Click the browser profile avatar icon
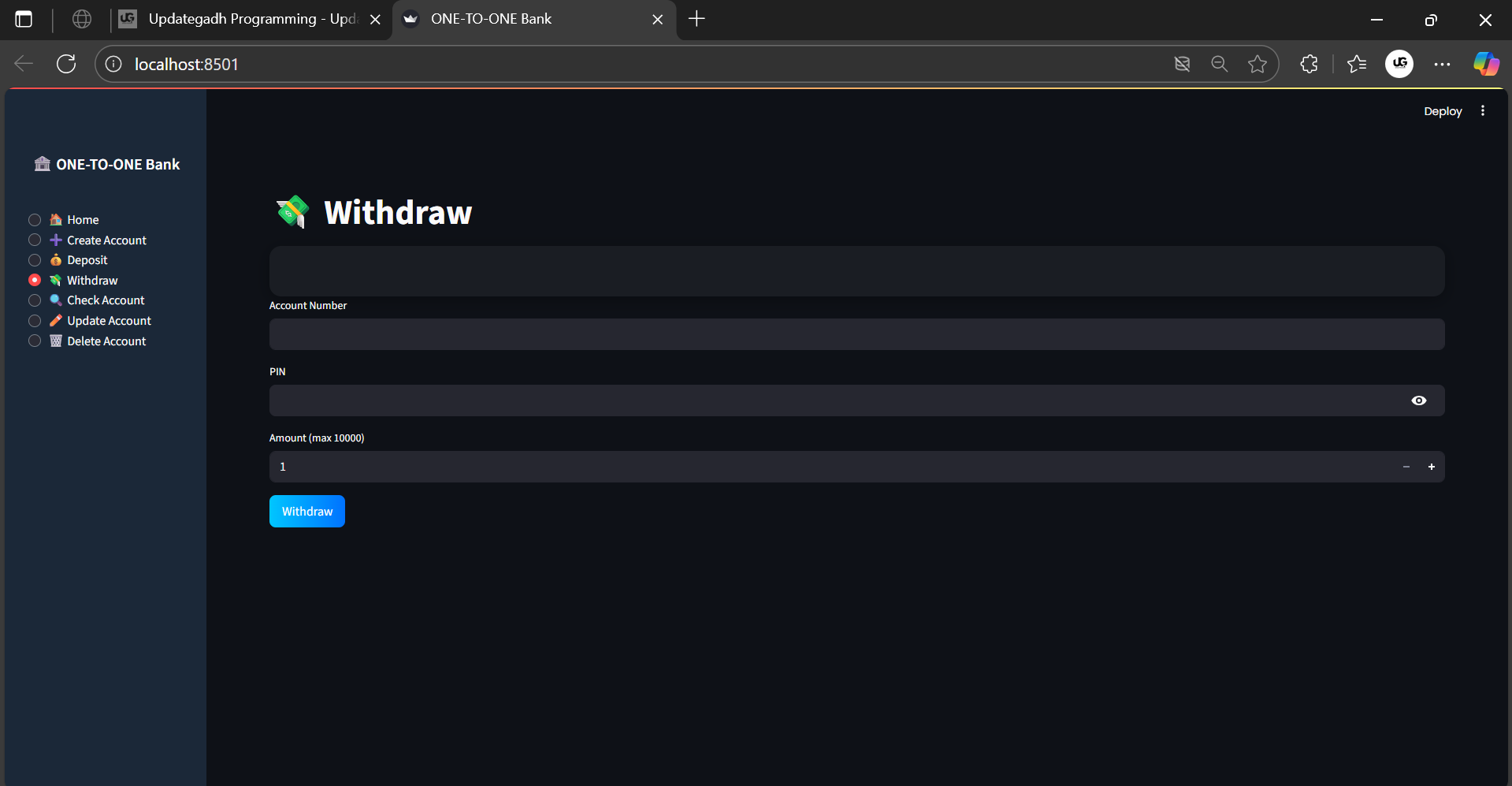The width and height of the screenshot is (1512, 786). click(1399, 64)
